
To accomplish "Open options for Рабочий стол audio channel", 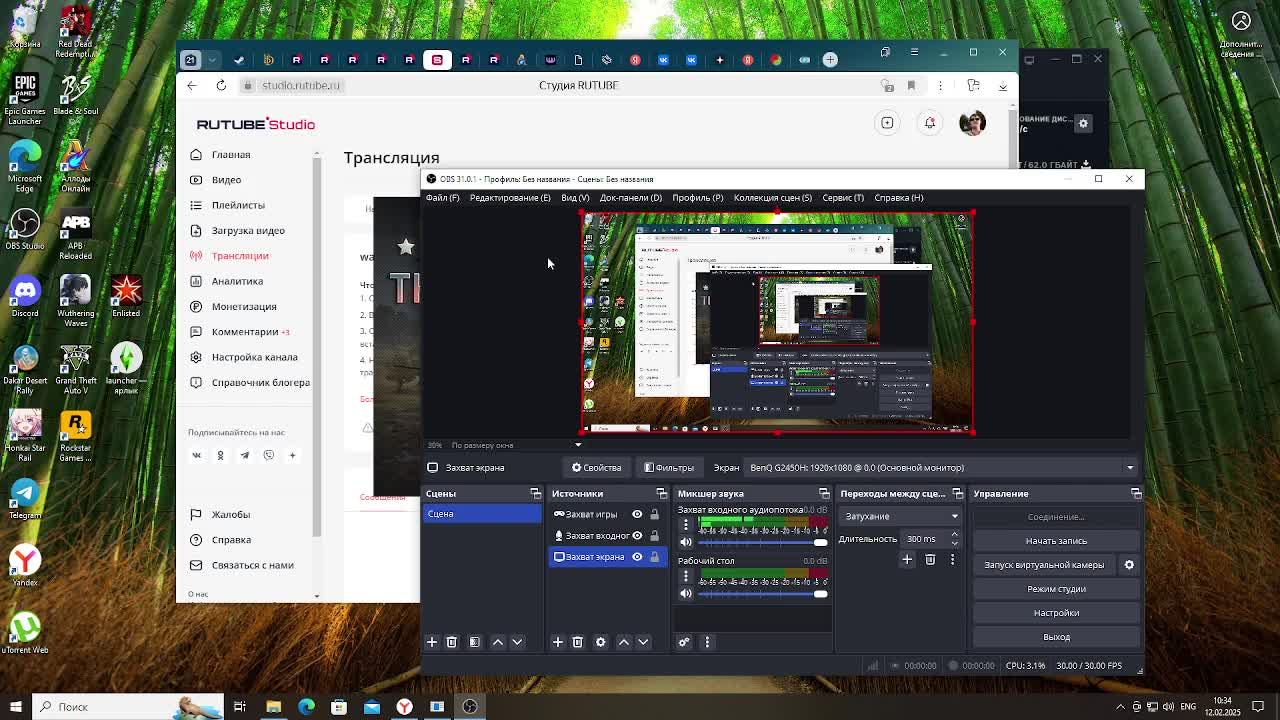I will coord(686,575).
